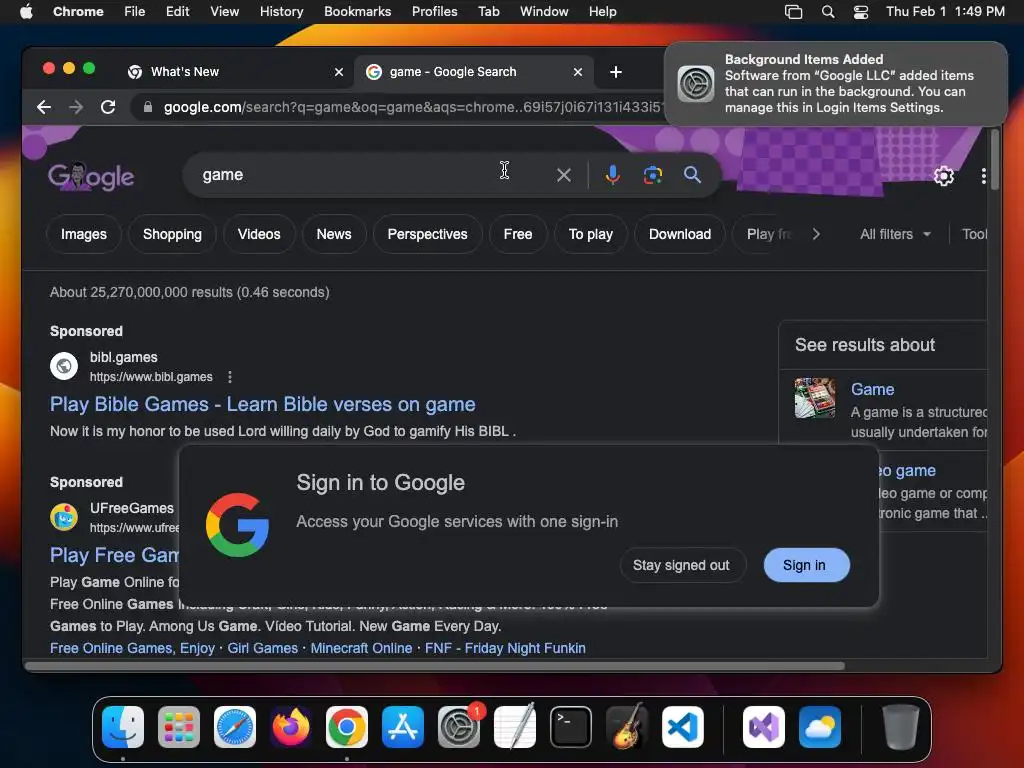Open Trash from the Dock

pyautogui.click(x=901, y=727)
